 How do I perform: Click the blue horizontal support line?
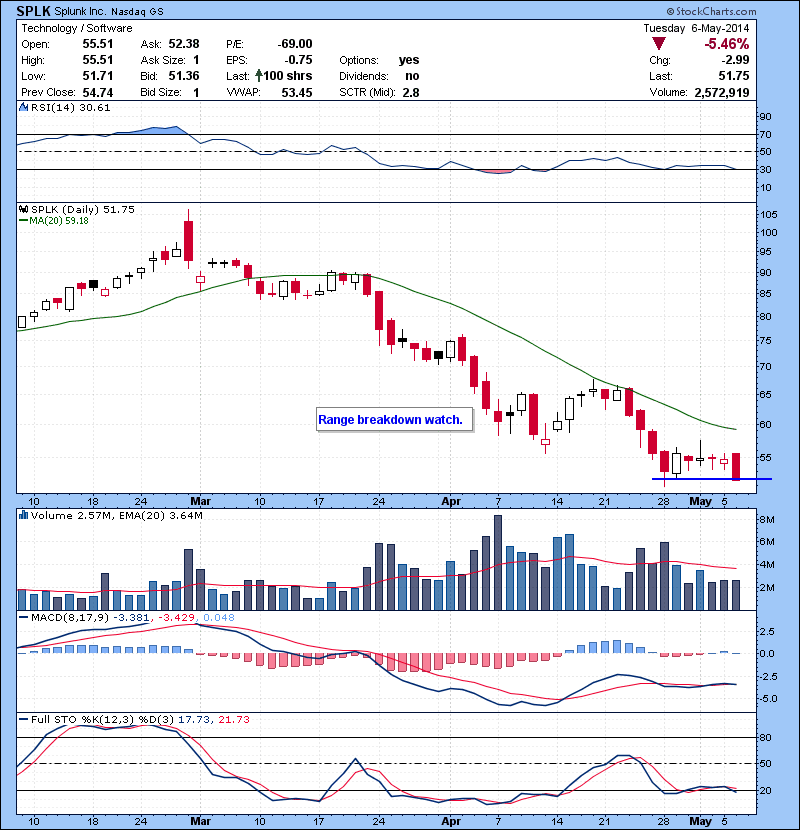coord(712,479)
